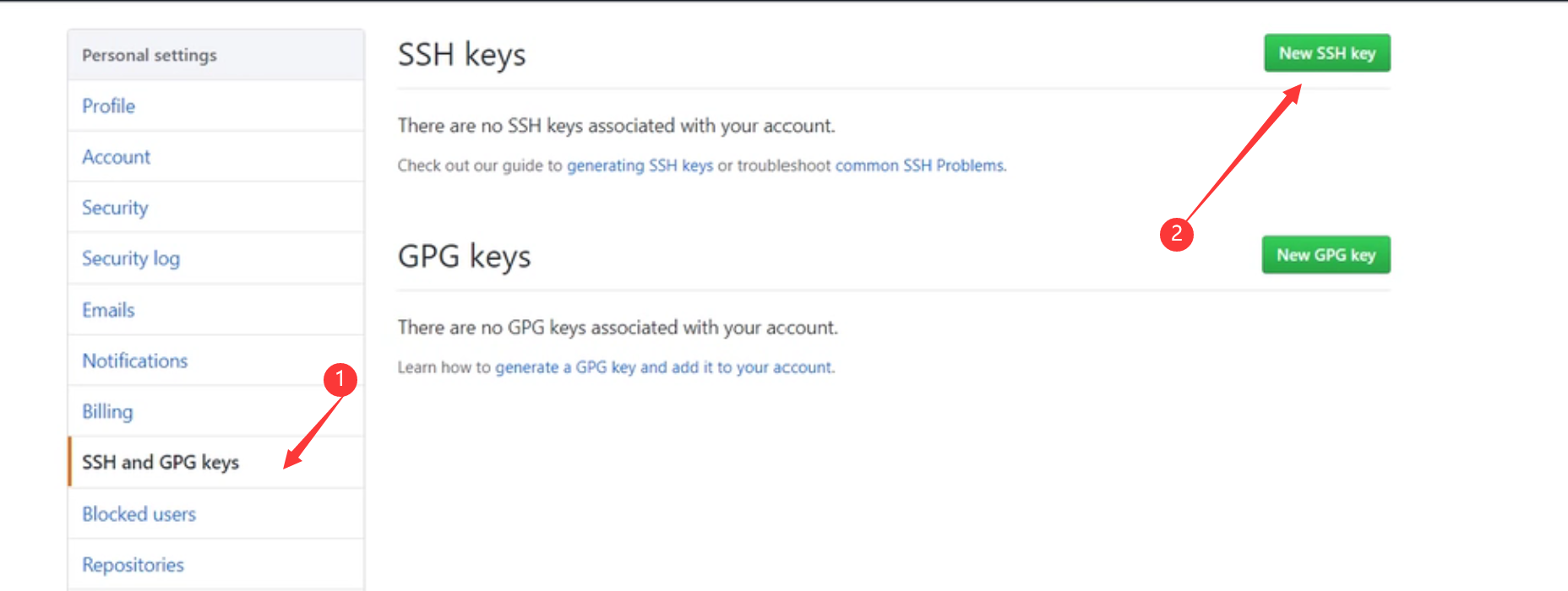Click the Personal settings sidebar header
The width and height of the screenshot is (1568, 591).
(150, 56)
